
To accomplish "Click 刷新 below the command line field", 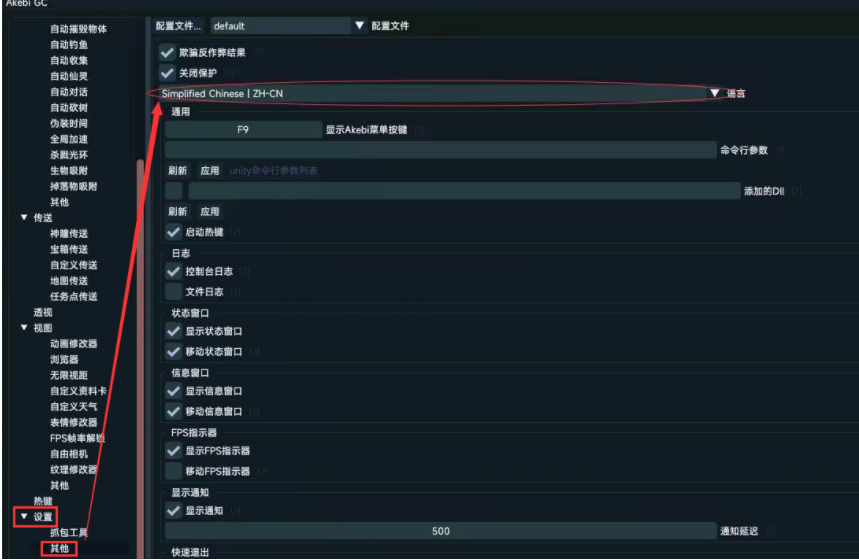I will 177,171.
